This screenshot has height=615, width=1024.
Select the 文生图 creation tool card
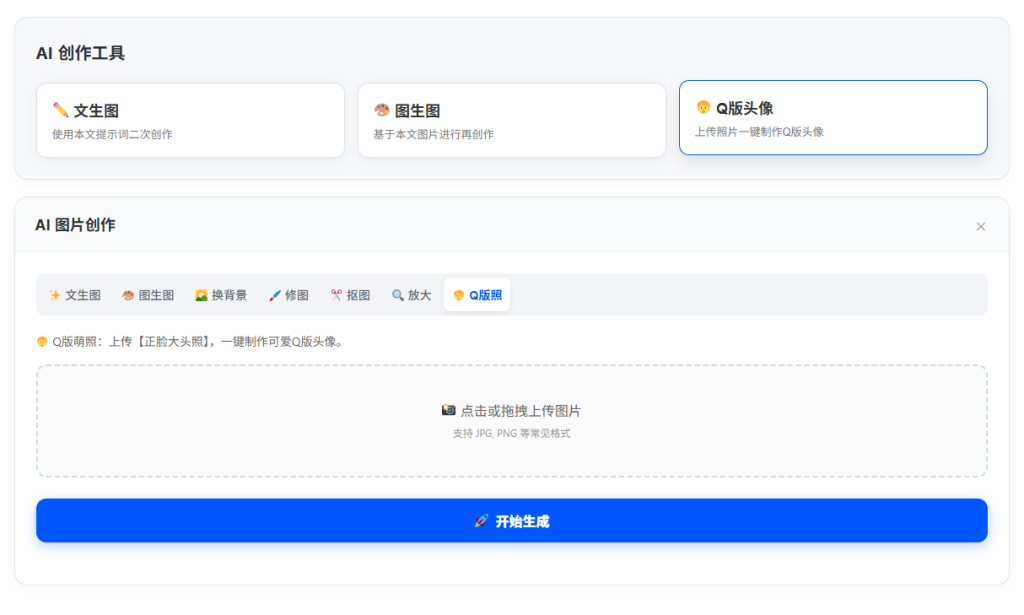coord(190,119)
